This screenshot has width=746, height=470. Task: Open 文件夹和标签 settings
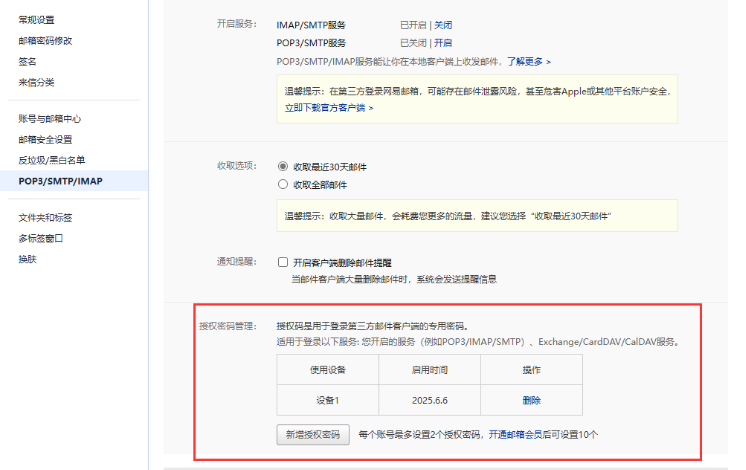click(x=45, y=217)
